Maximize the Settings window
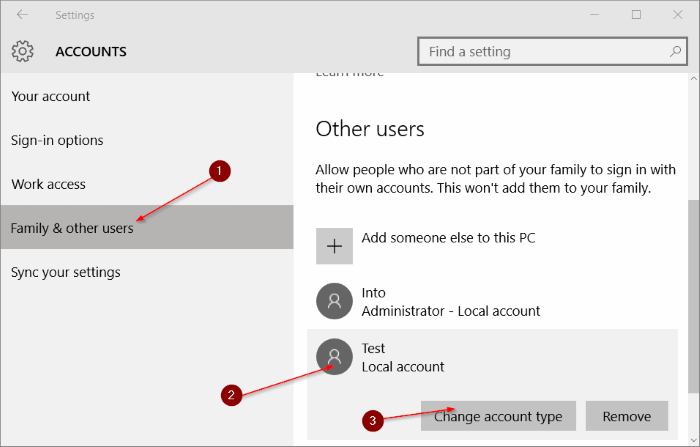Image resolution: width=700 pixels, height=447 pixels. pos(636,15)
